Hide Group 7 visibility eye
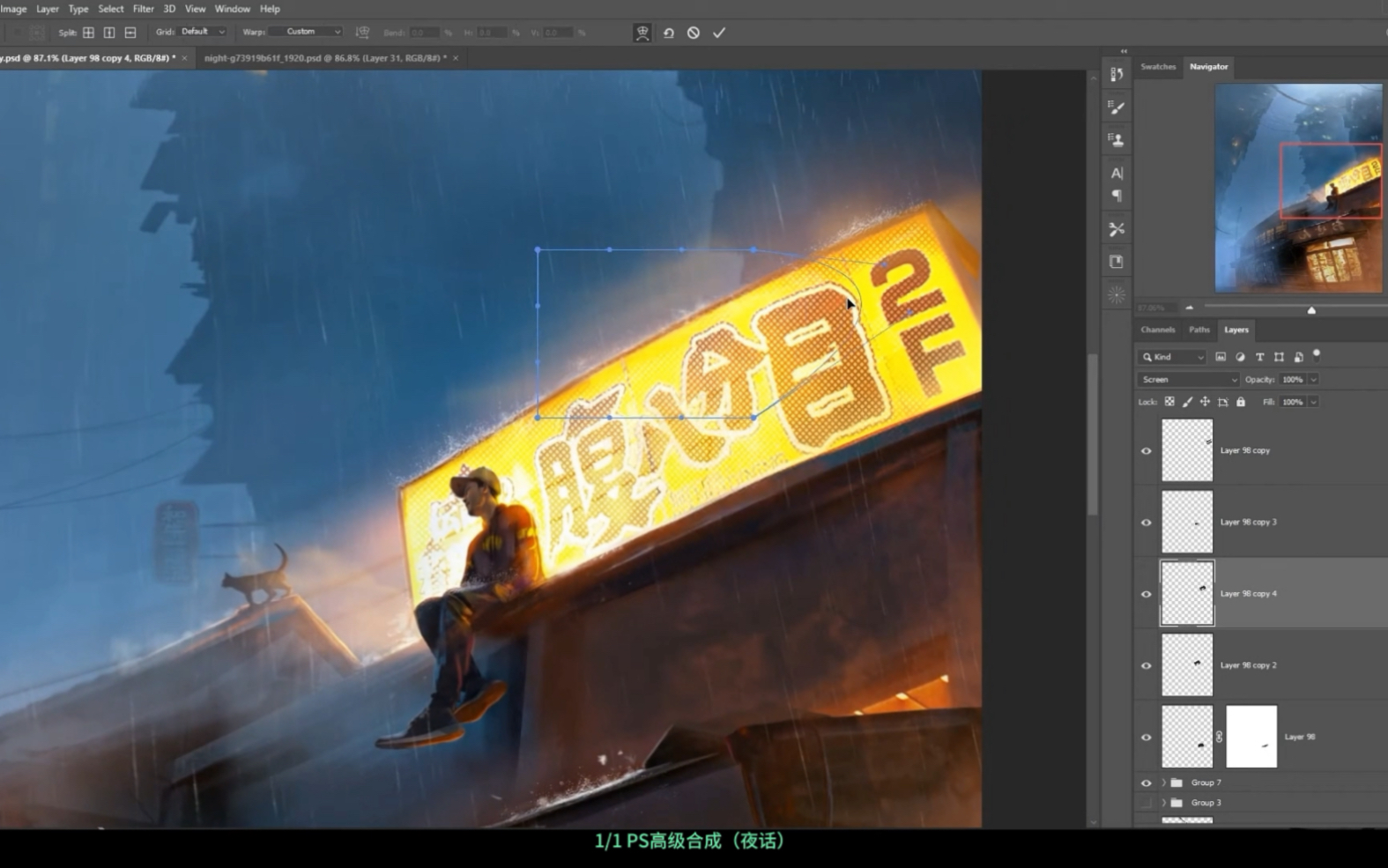The height and width of the screenshot is (868, 1388). [x=1147, y=783]
